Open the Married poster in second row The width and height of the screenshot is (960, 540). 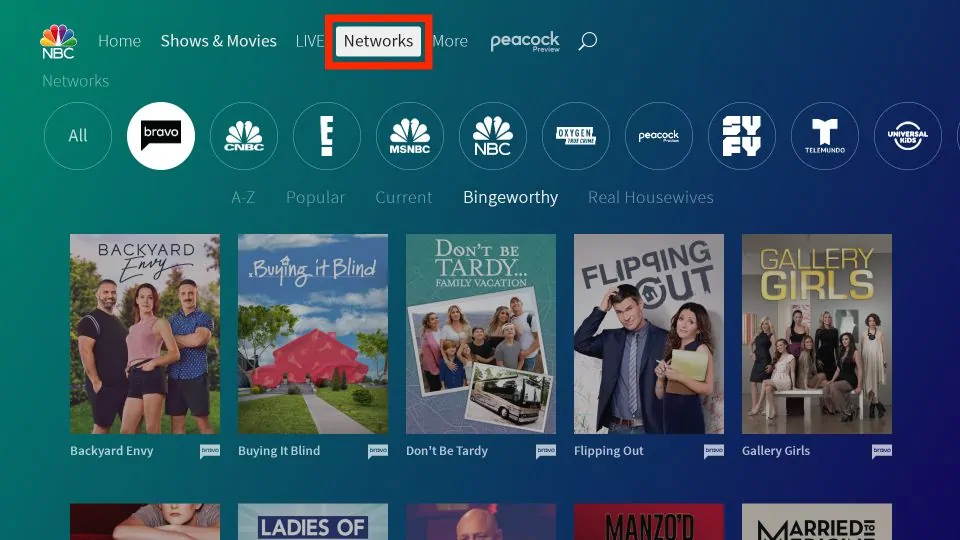tap(817, 522)
